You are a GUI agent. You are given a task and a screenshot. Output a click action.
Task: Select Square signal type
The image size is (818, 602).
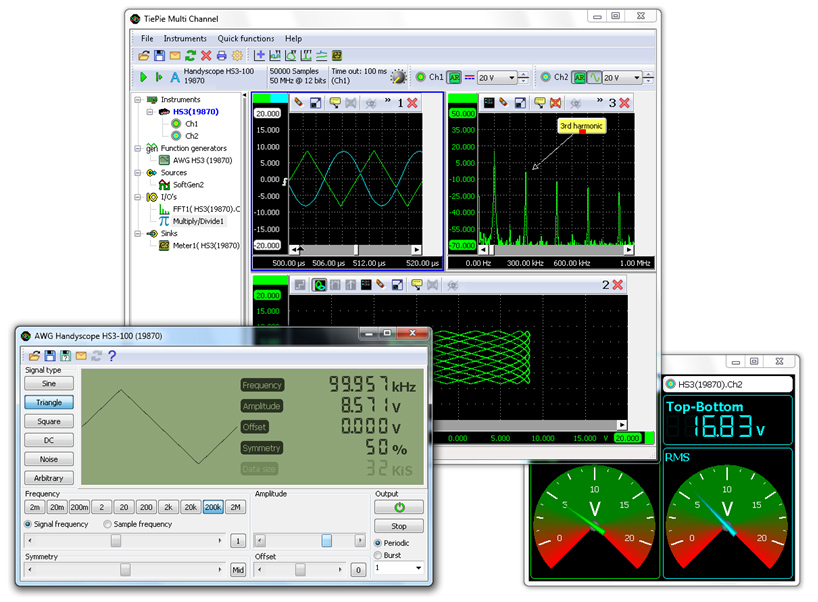click(49, 422)
